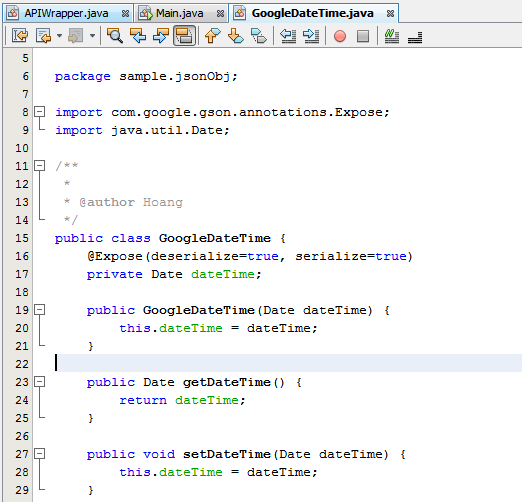Switch to Main.java tab
522x502 pixels.
point(179,13)
